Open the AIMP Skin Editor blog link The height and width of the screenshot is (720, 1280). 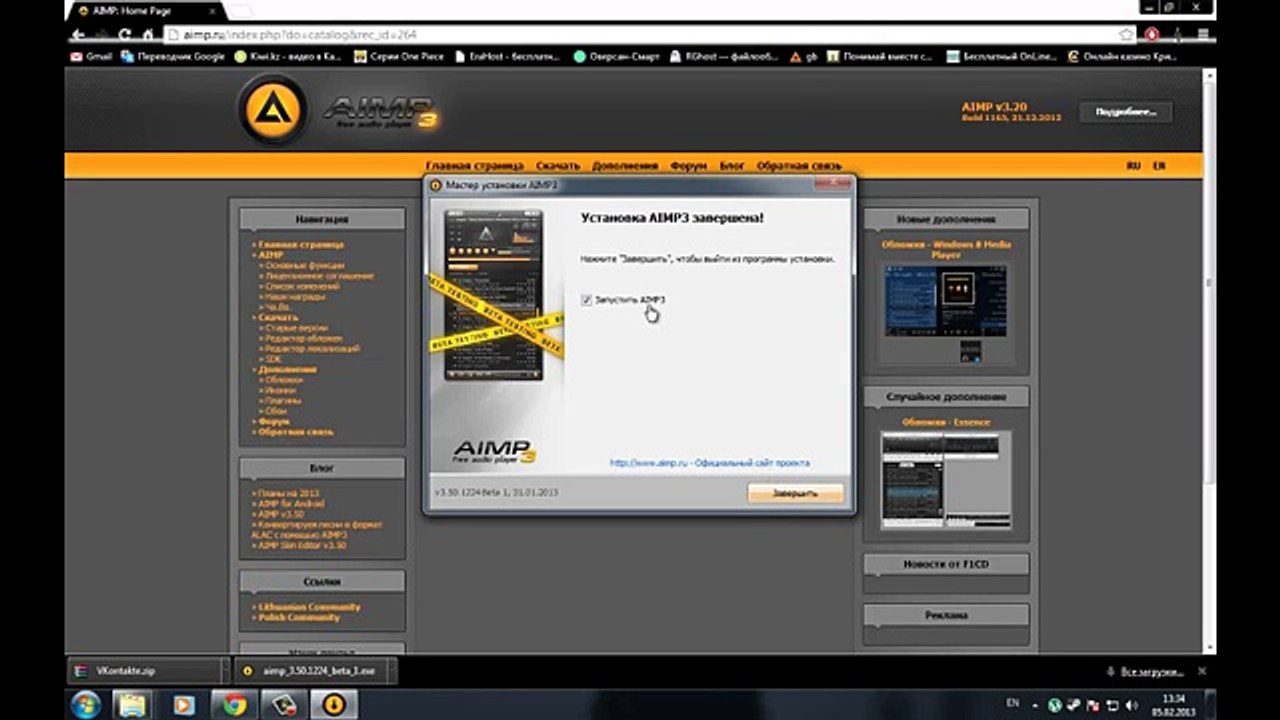[x=302, y=546]
